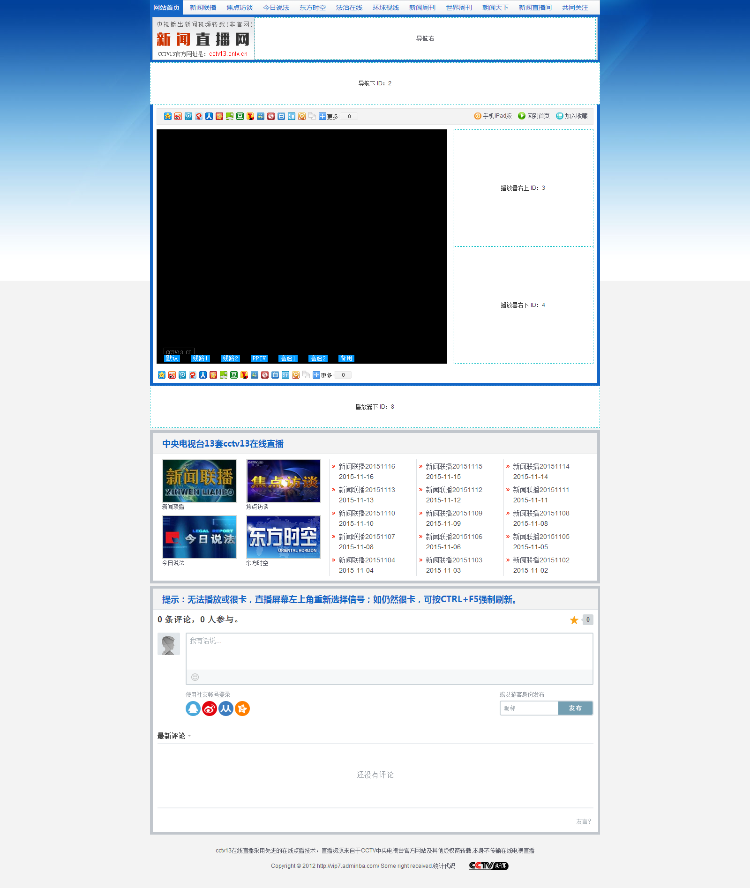This screenshot has height=888, width=750.
Task: Click the grey user avatar beside comment box
Action: (x=168, y=644)
